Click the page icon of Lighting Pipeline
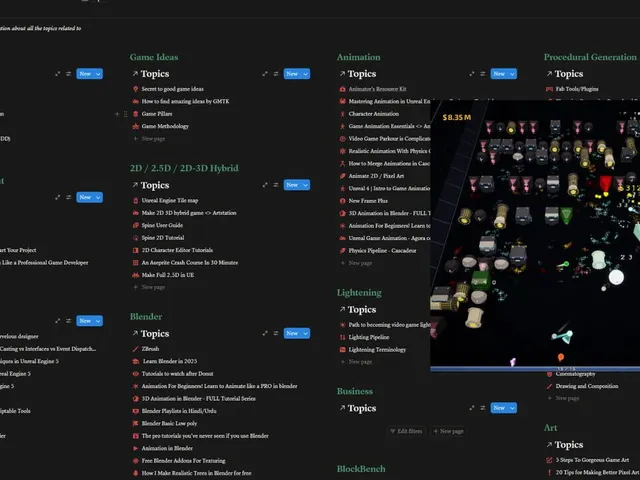The height and width of the screenshot is (480, 640). click(342, 337)
